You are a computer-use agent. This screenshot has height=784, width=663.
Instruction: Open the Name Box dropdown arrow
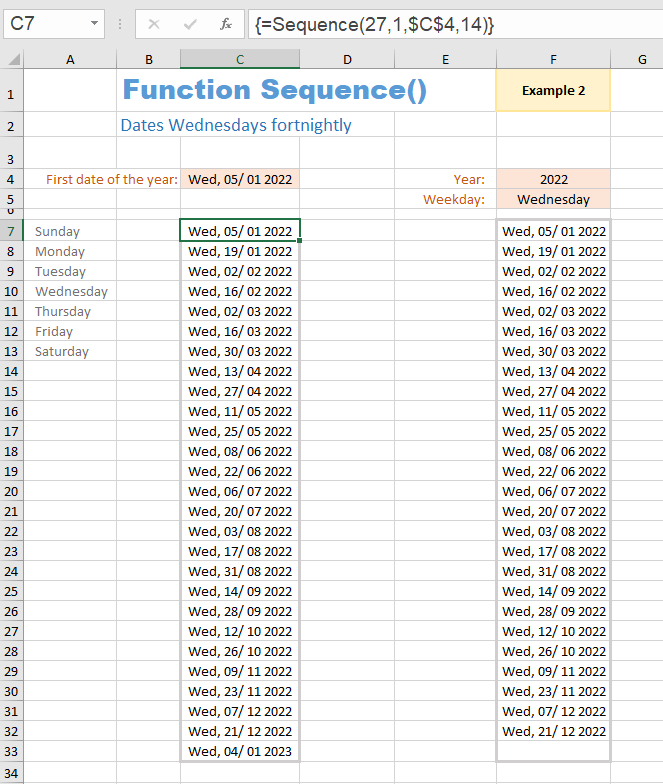tap(94, 23)
